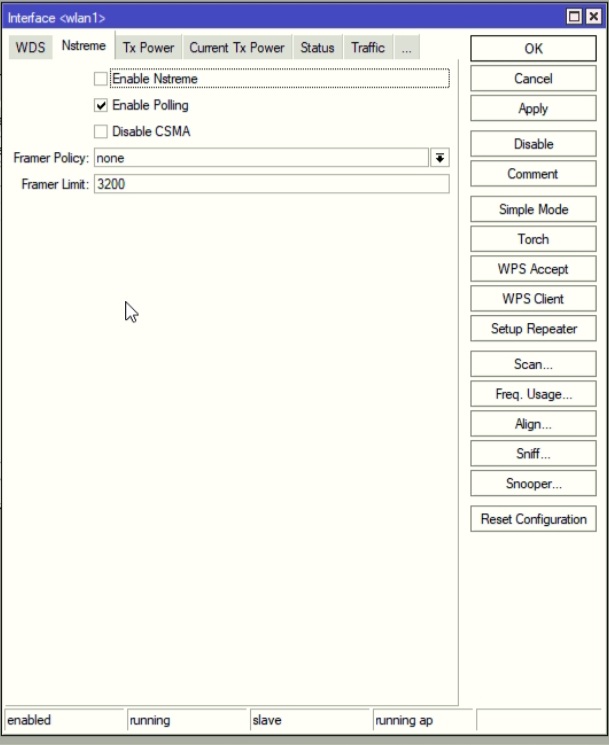The width and height of the screenshot is (609, 745).
Task: Select the Nstreme tab
Action: [x=84, y=46]
